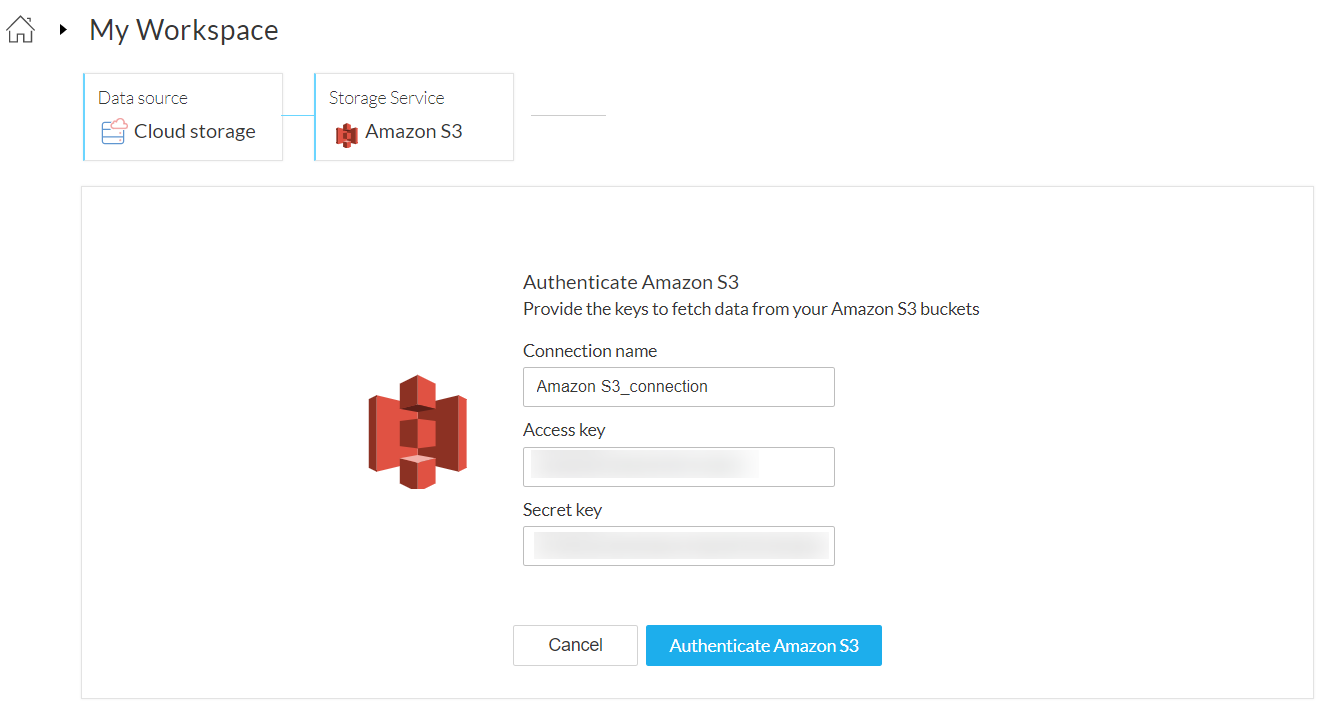Screen dimensions: 1326x704
Task: Click the 'Amazon S3' storage service text
Action: pos(414,131)
